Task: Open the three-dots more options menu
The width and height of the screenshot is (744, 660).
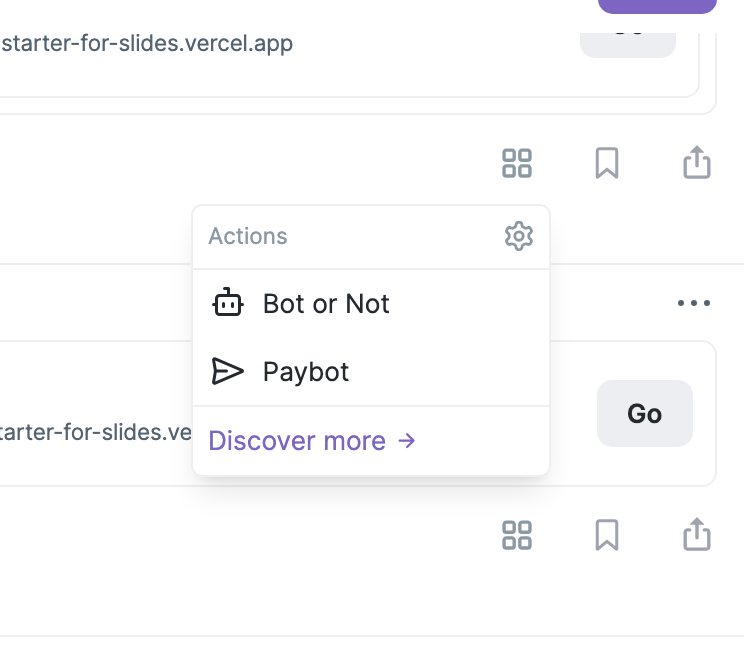Action: (694, 303)
